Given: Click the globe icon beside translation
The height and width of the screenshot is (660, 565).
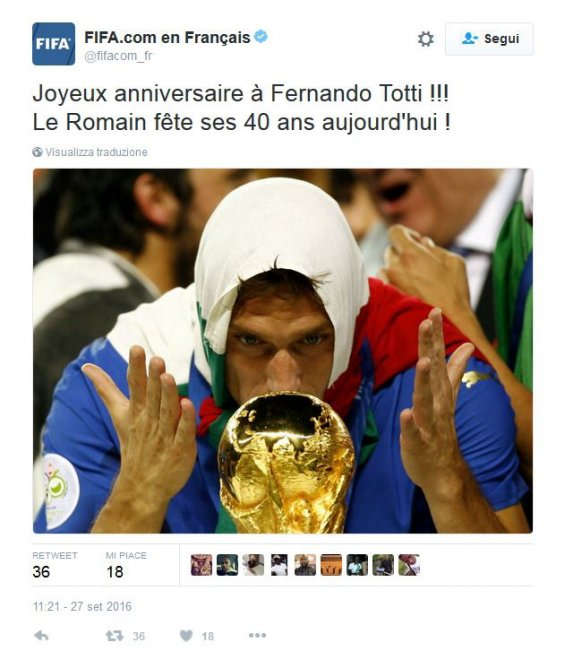Looking at the screenshot, I should point(37,152).
